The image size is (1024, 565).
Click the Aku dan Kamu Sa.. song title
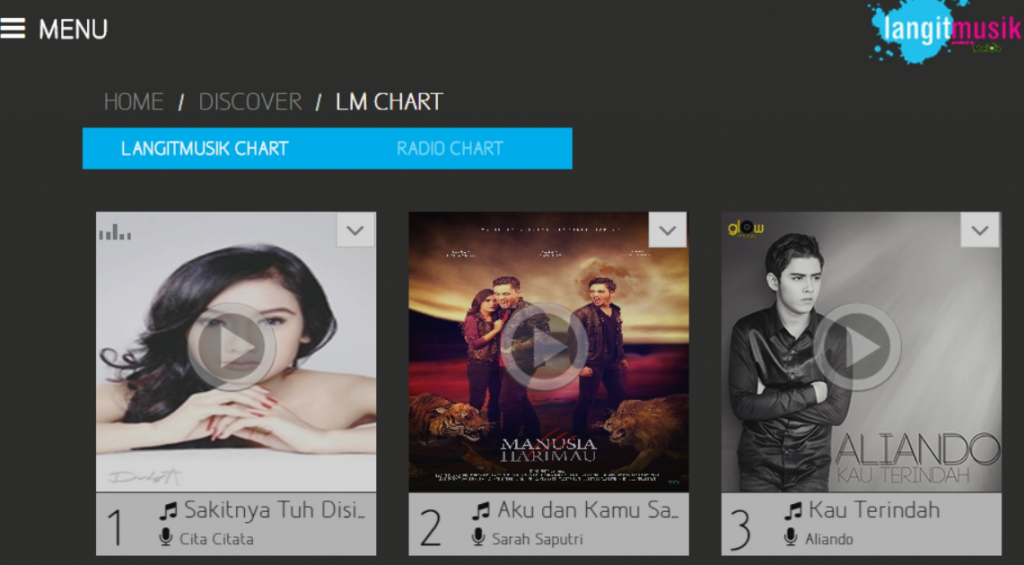coord(588,510)
